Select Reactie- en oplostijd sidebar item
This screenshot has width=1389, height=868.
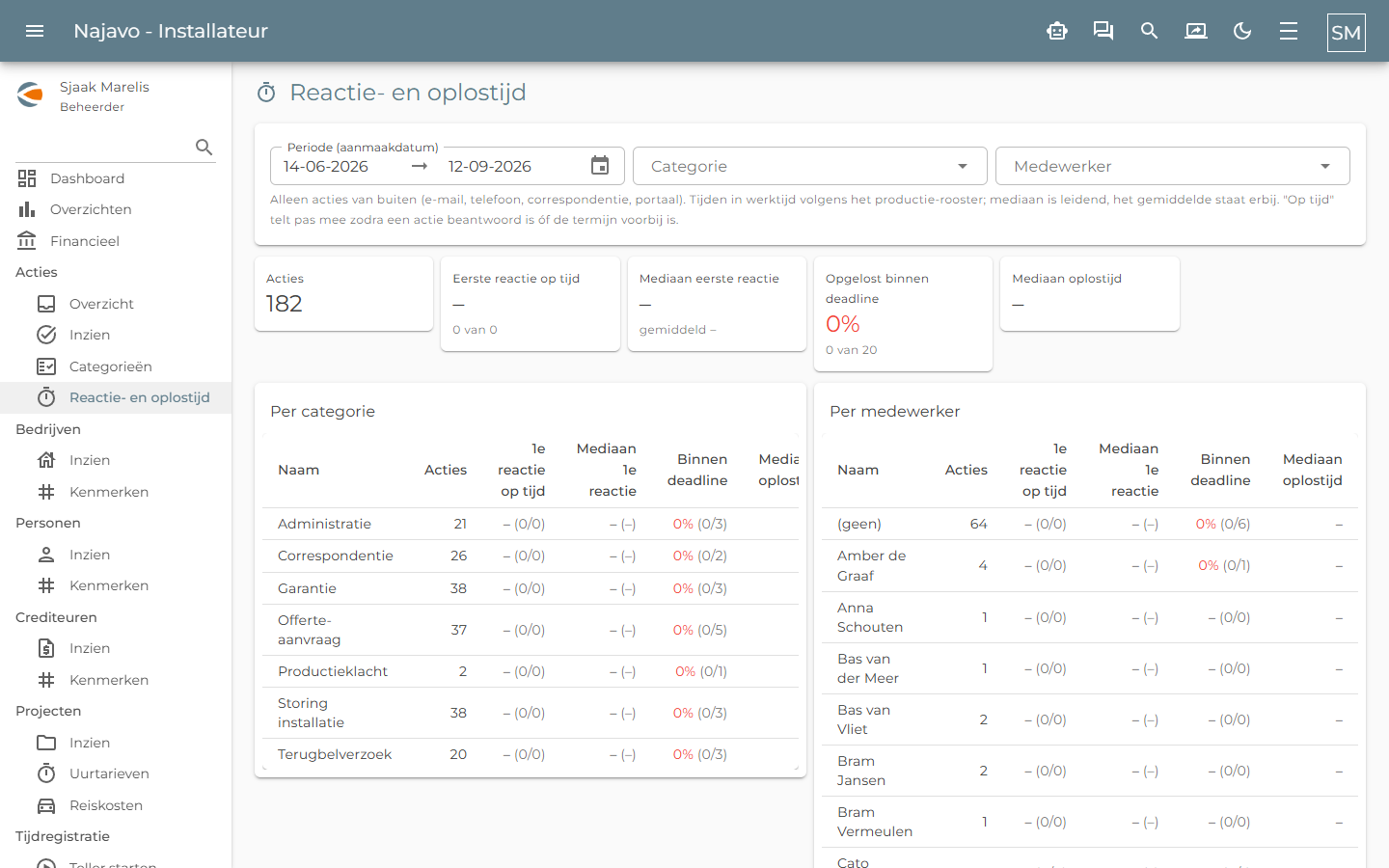point(116,397)
